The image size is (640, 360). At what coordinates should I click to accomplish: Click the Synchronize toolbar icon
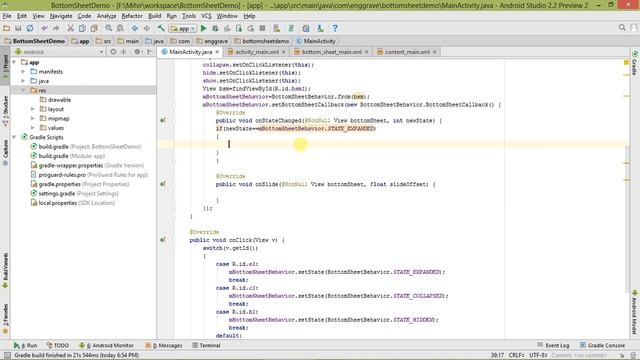point(30,29)
